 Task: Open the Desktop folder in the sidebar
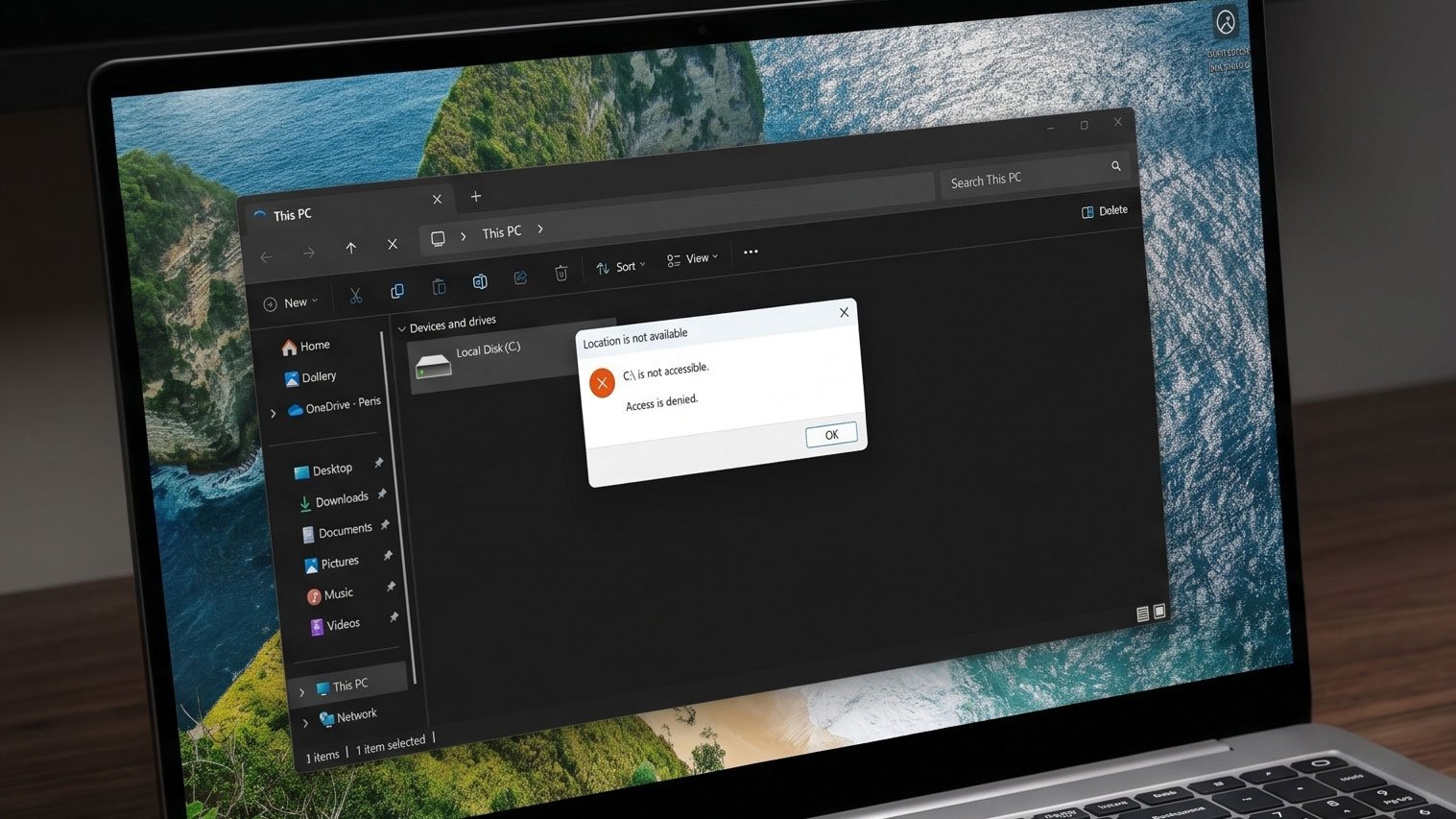(322, 470)
